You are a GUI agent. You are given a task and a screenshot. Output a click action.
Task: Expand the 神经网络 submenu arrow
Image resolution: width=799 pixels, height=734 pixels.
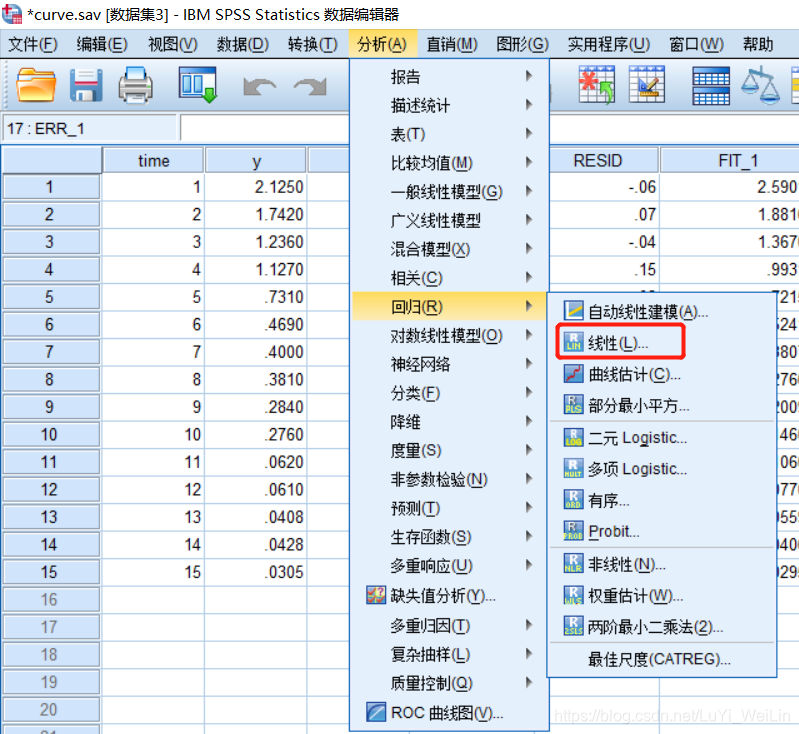[x=529, y=363]
